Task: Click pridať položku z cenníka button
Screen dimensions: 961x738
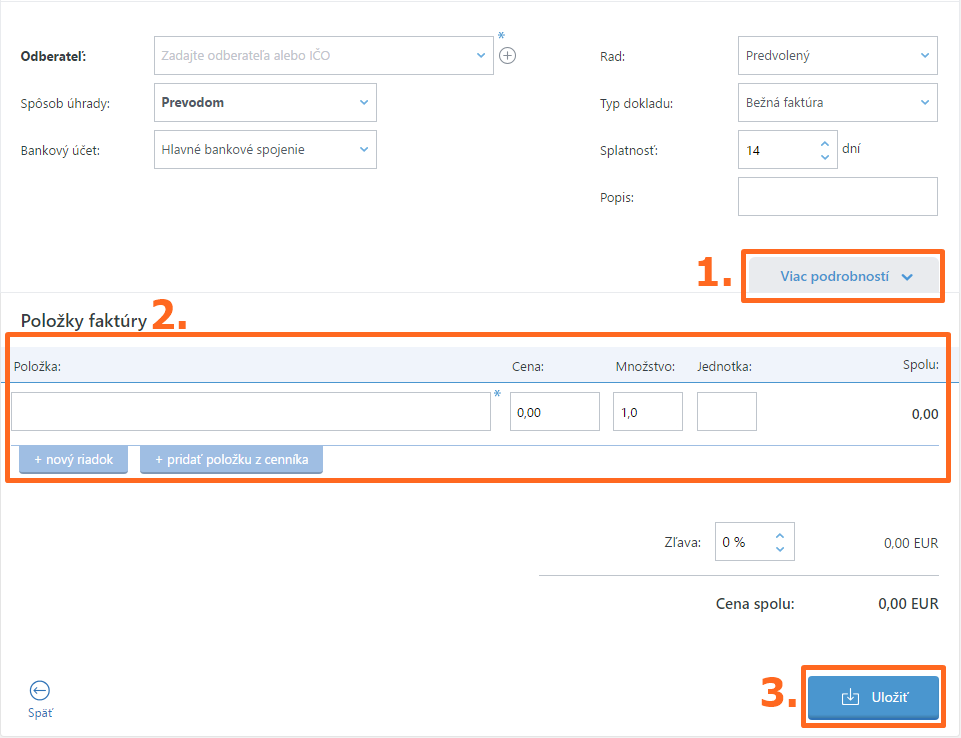Action: (x=231, y=460)
